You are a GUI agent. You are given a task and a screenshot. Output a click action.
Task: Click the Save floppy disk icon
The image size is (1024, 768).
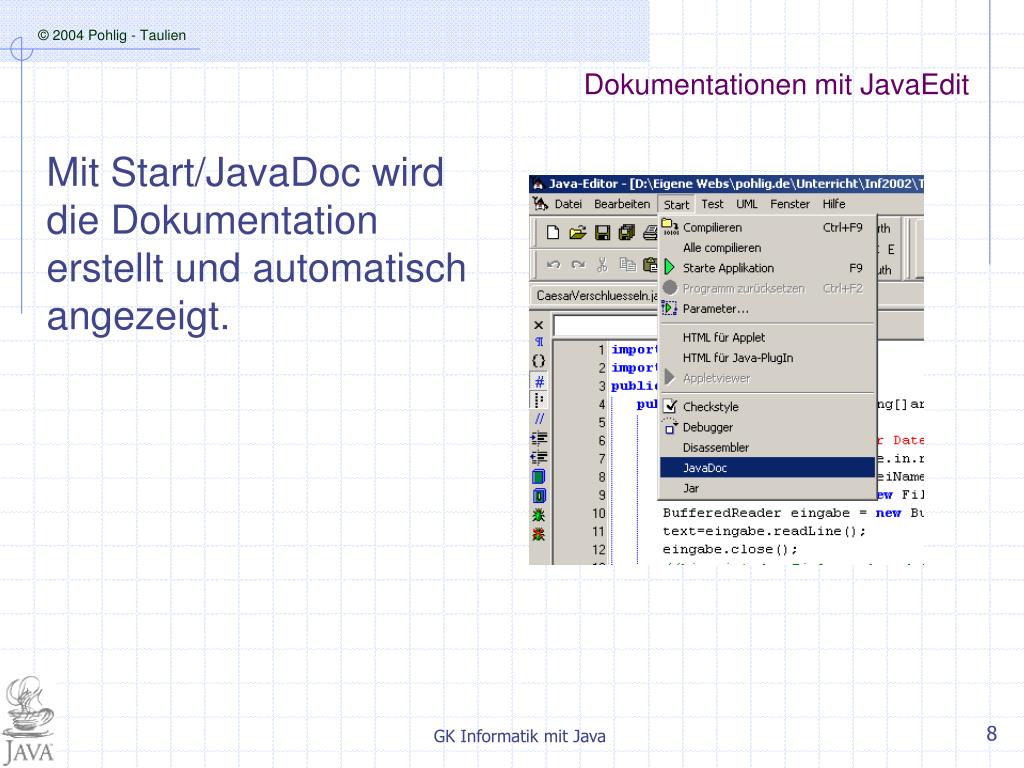[602, 232]
